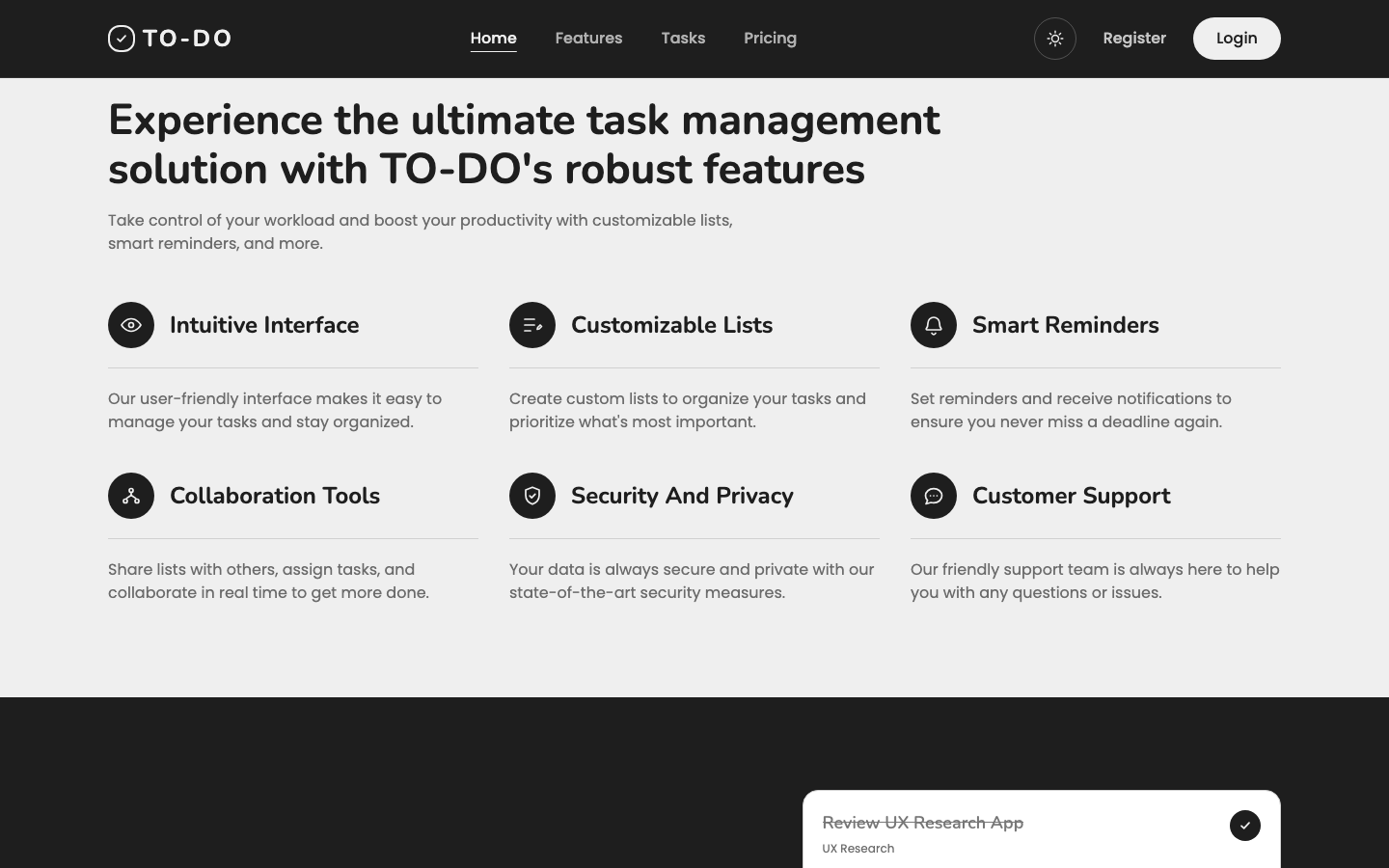Click the Collaboration Tools heading

275,496
